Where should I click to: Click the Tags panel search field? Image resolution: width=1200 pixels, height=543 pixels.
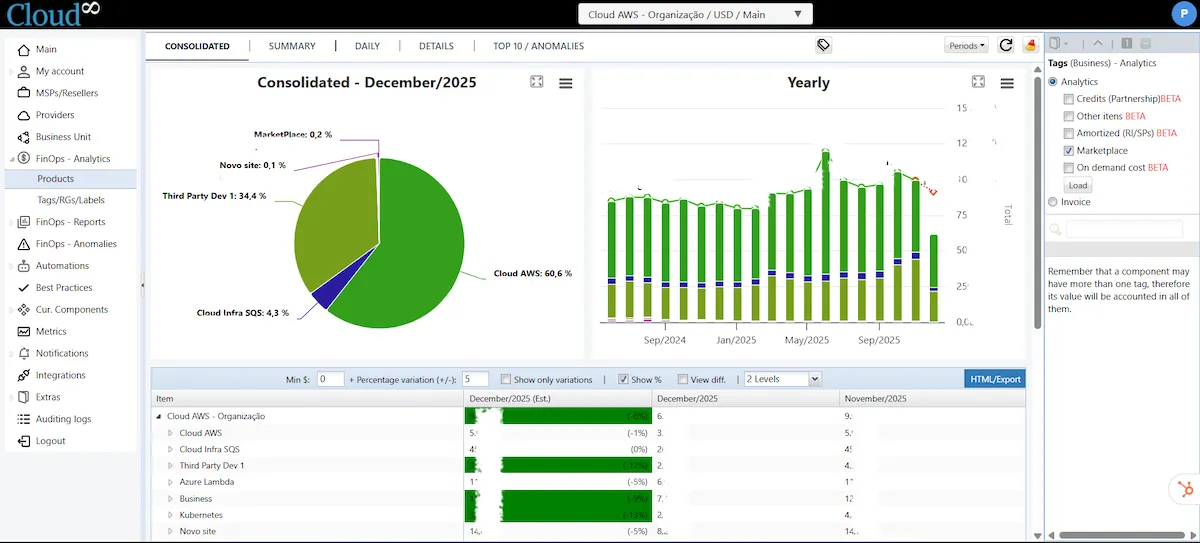point(1123,229)
